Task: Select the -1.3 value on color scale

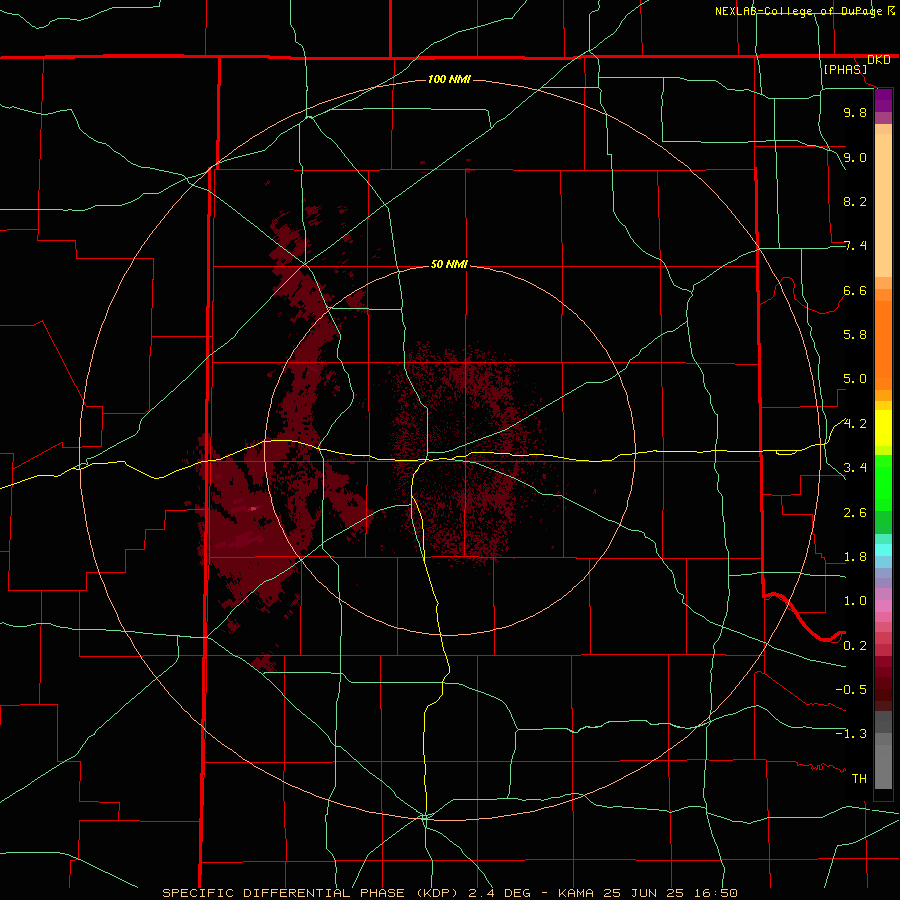Action: click(851, 734)
